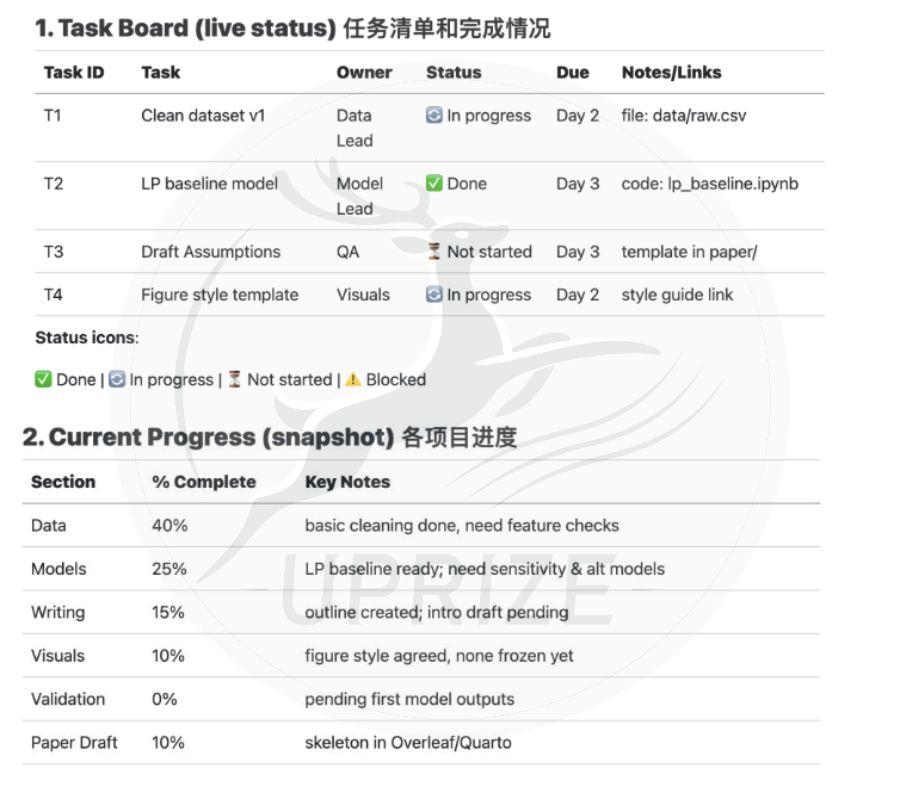Click the Blocked warning icon in the legend

tap(354, 380)
